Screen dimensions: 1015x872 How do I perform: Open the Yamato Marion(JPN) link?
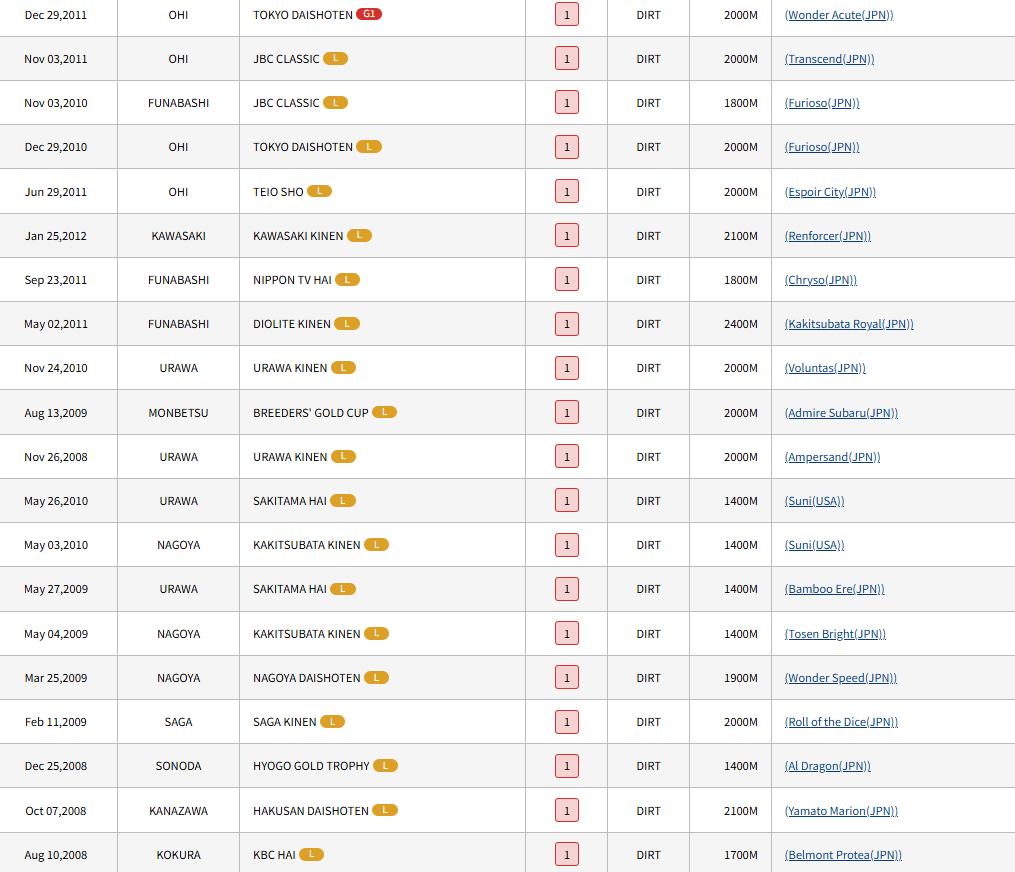point(842,811)
